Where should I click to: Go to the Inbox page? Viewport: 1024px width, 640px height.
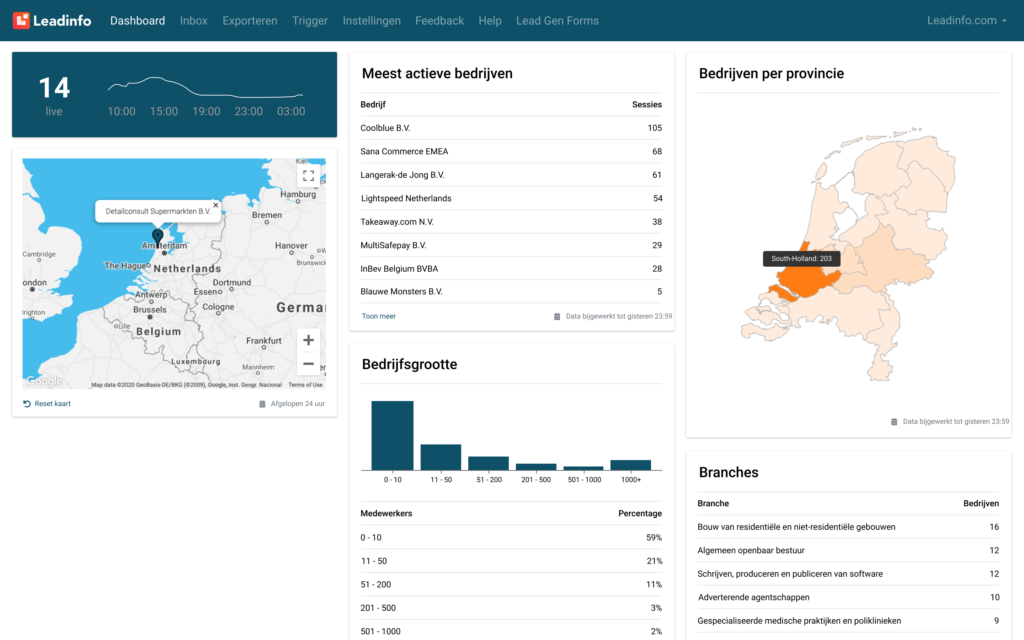click(x=193, y=21)
